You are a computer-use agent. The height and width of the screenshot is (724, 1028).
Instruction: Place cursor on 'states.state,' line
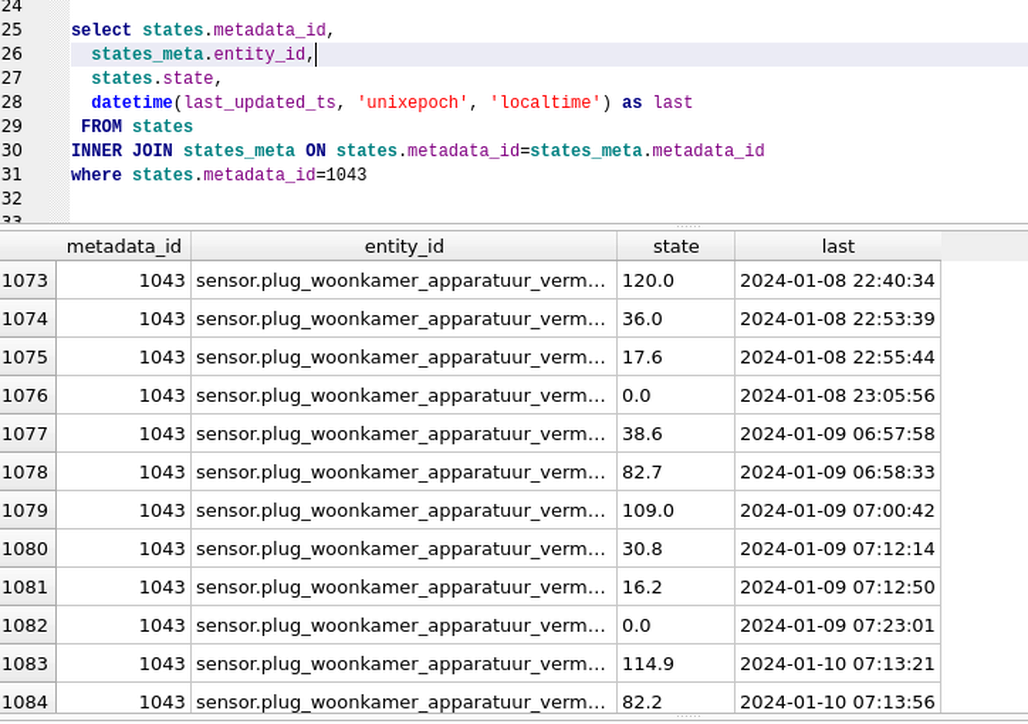(x=157, y=78)
